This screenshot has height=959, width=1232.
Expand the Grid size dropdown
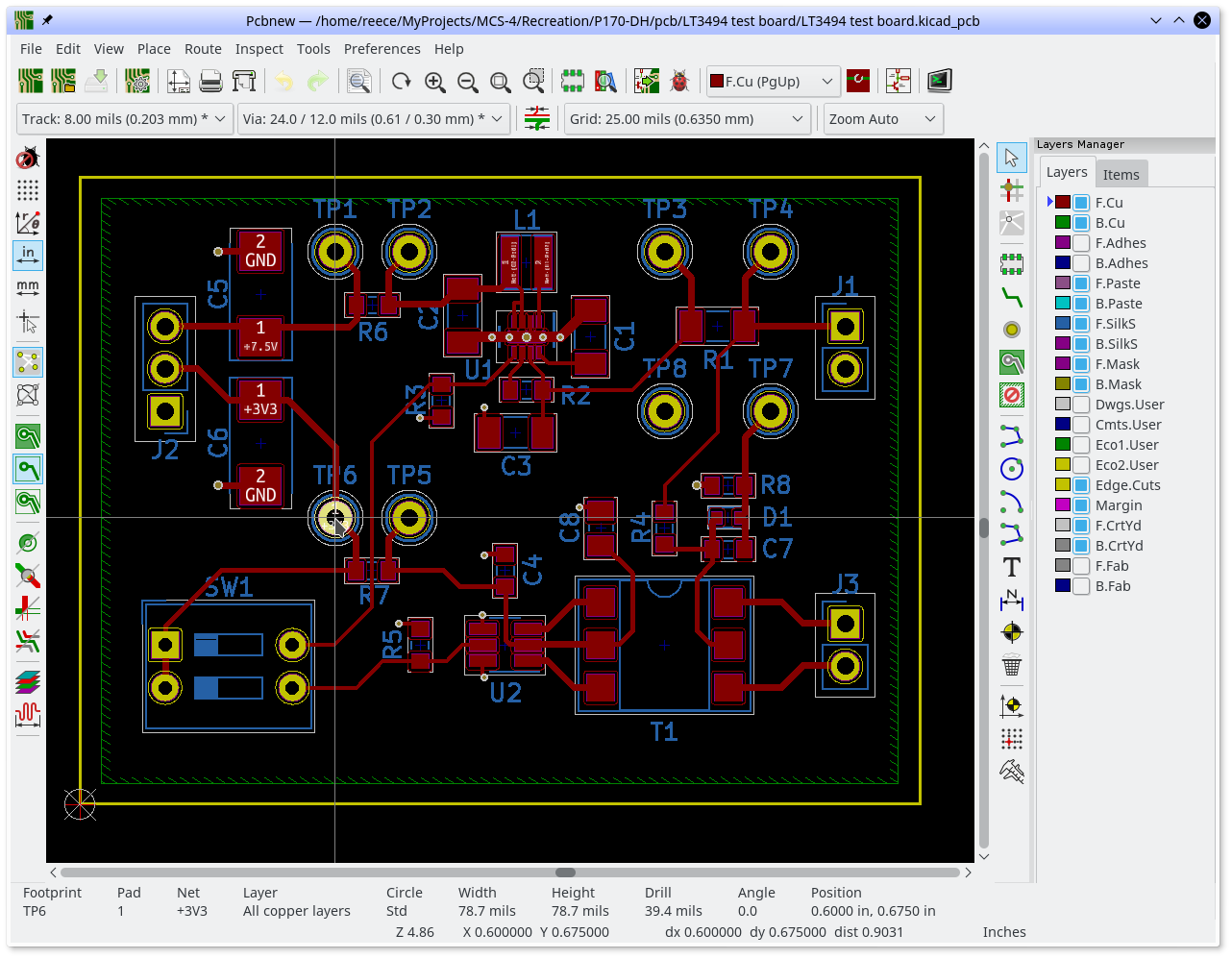coord(686,119)
